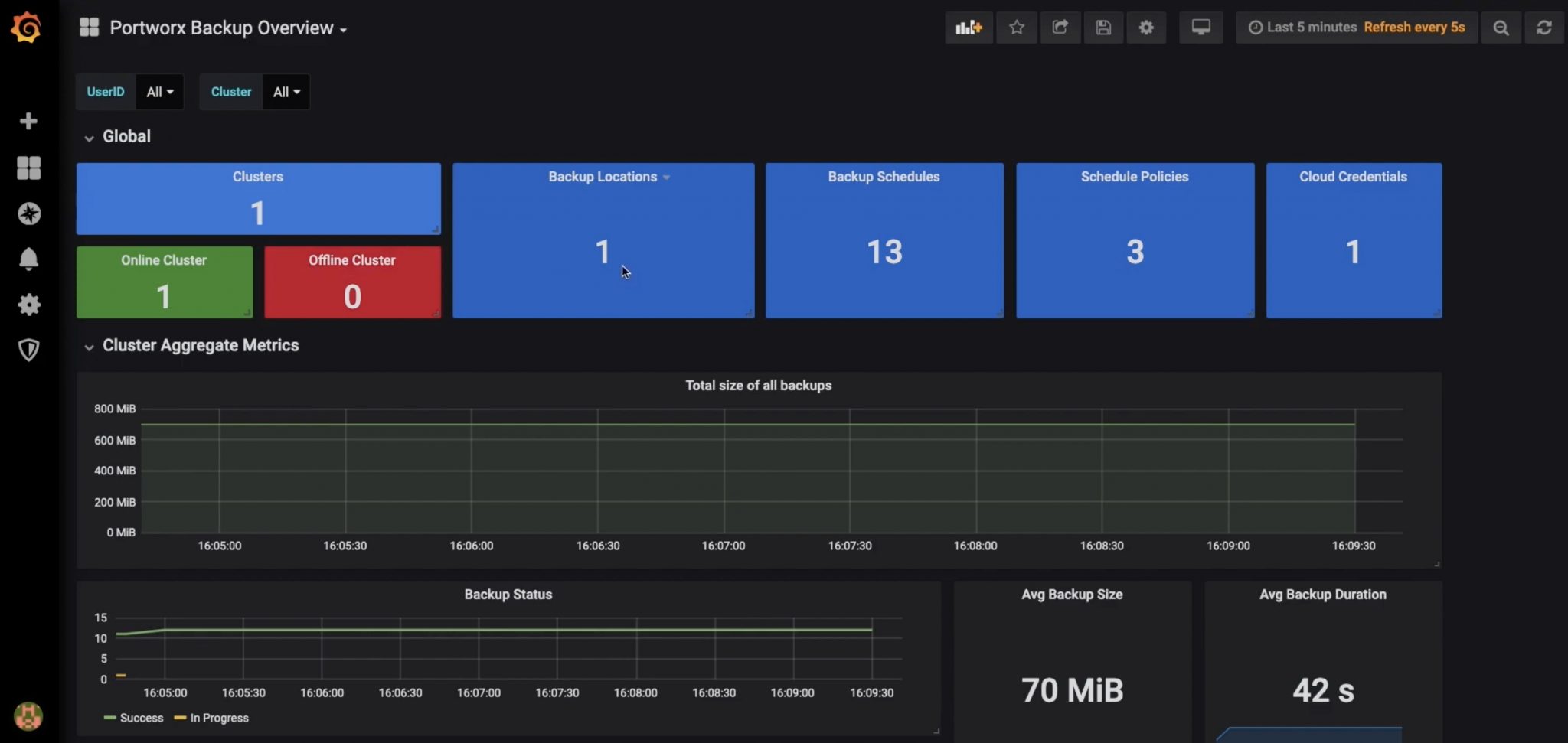Open the Configuration gear in the sidebar
Screen dimensions: 1568x743
click(x=28, y=305)
